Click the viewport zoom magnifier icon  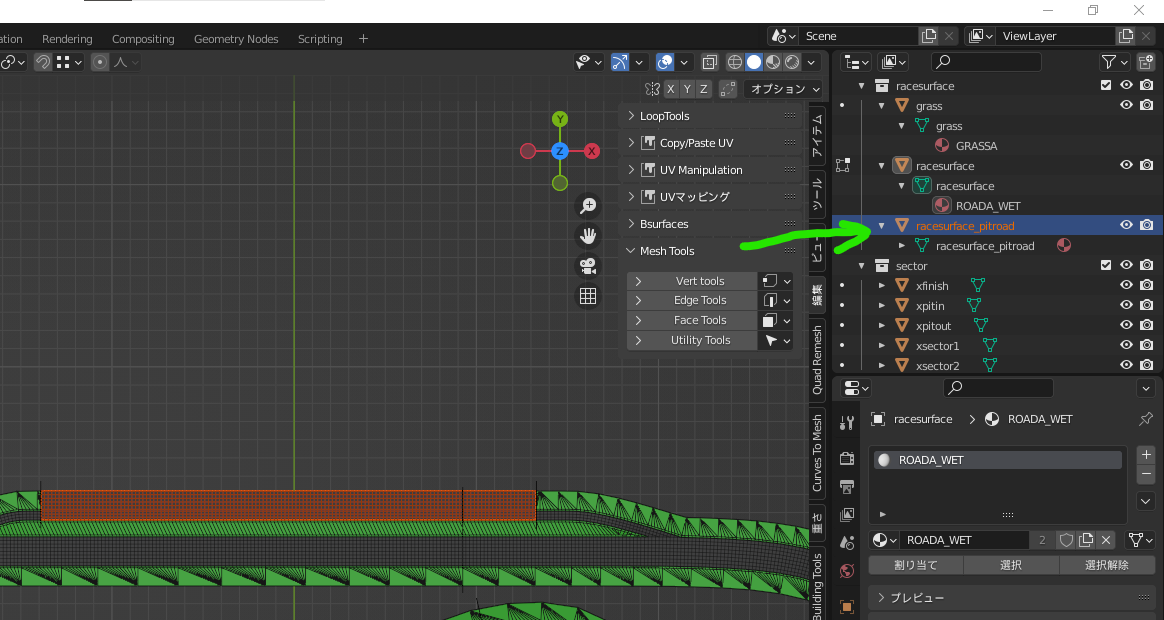[588, 206]
